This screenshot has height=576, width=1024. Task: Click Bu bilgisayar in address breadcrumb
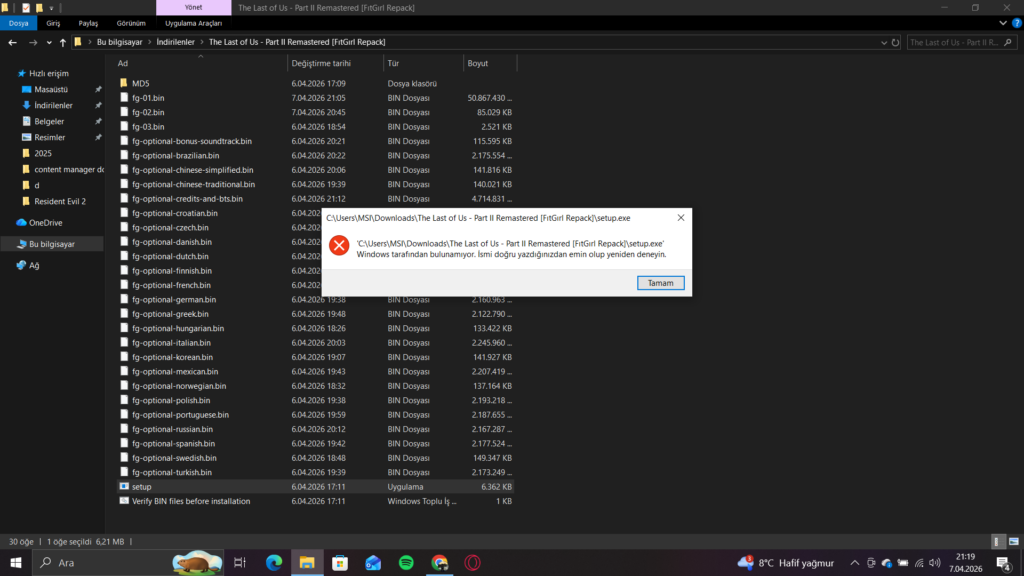point(120,42)
